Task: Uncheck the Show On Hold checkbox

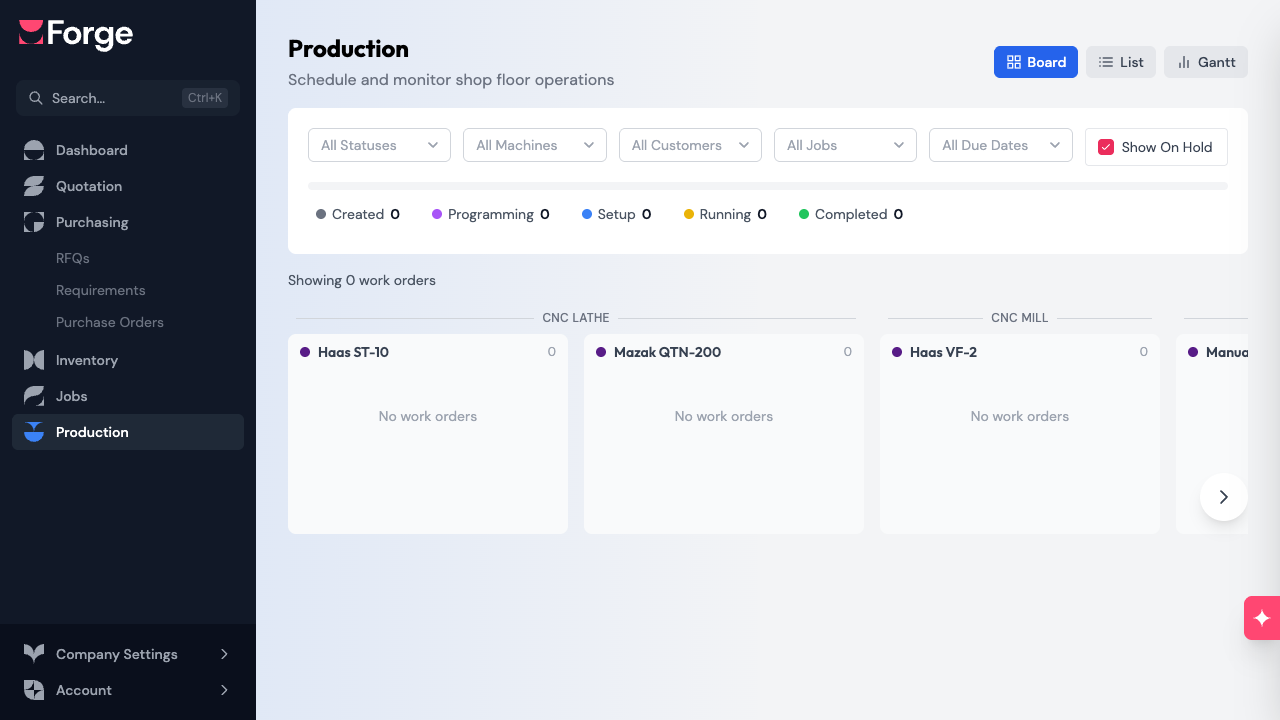Action: [1106, 147]
